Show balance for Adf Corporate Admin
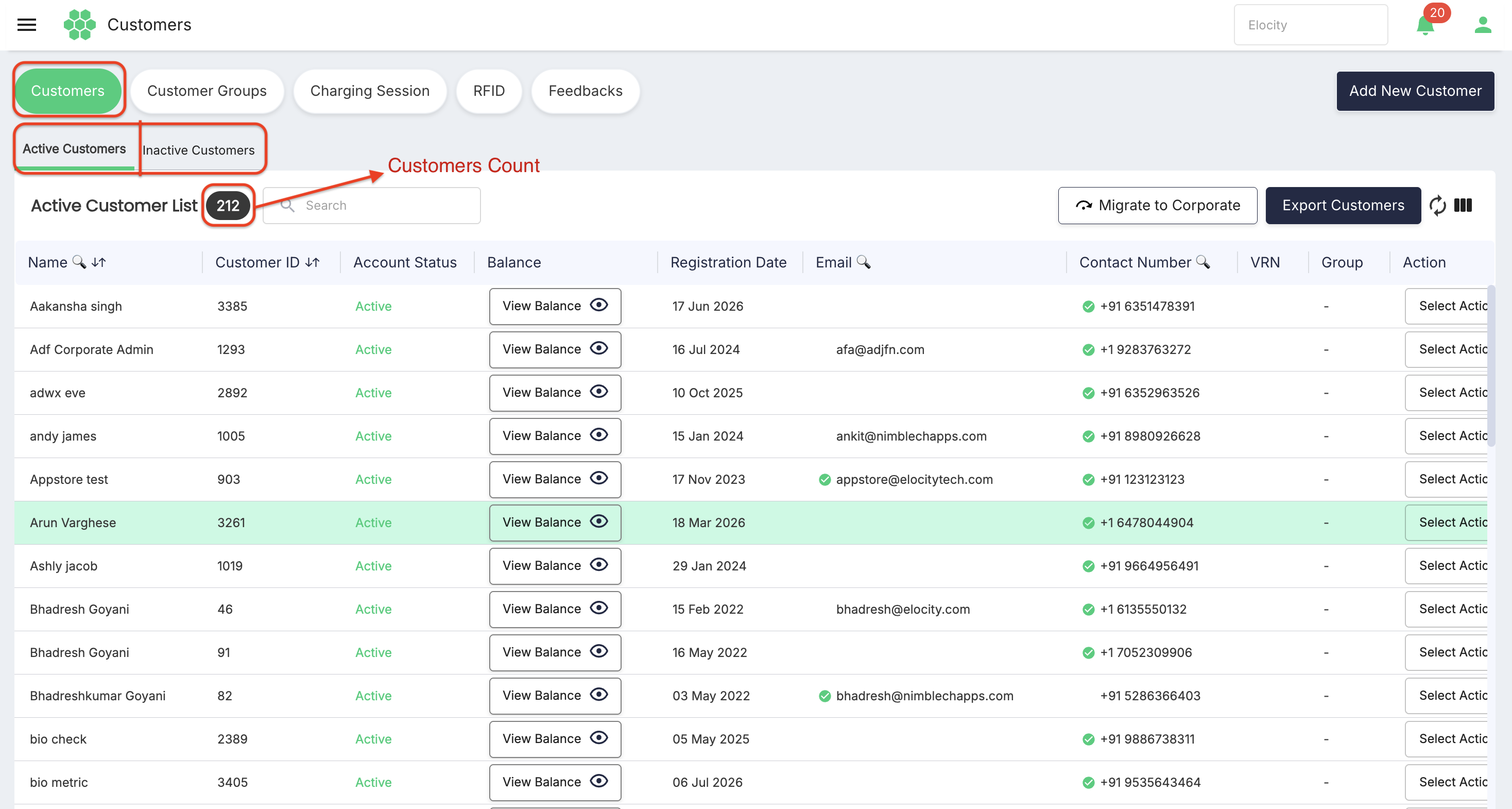Image resolution: width=1512 pixels, height=809 pixels. tap(555, 349)
